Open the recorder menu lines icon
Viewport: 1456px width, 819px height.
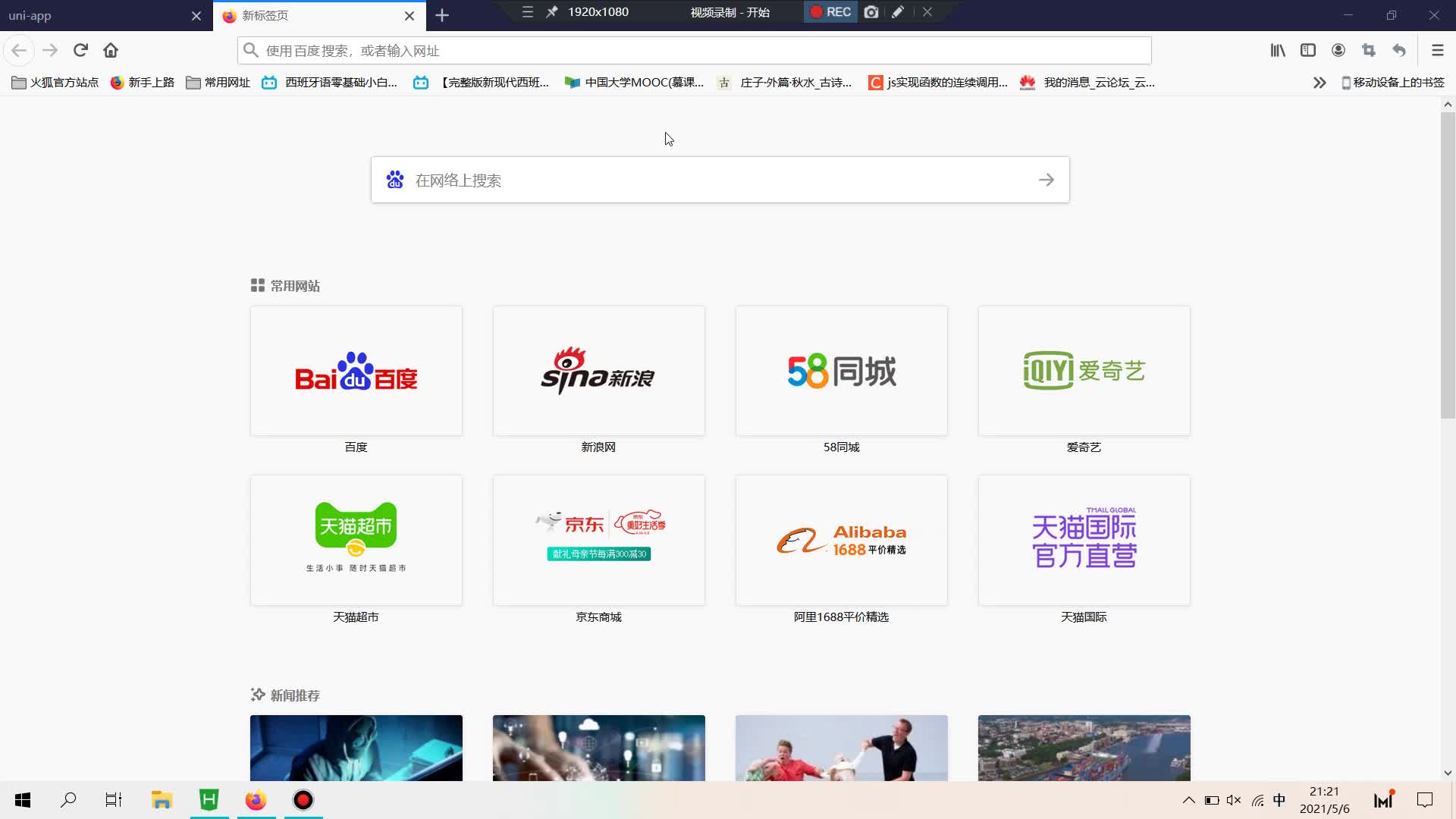[x=528, y=12]
